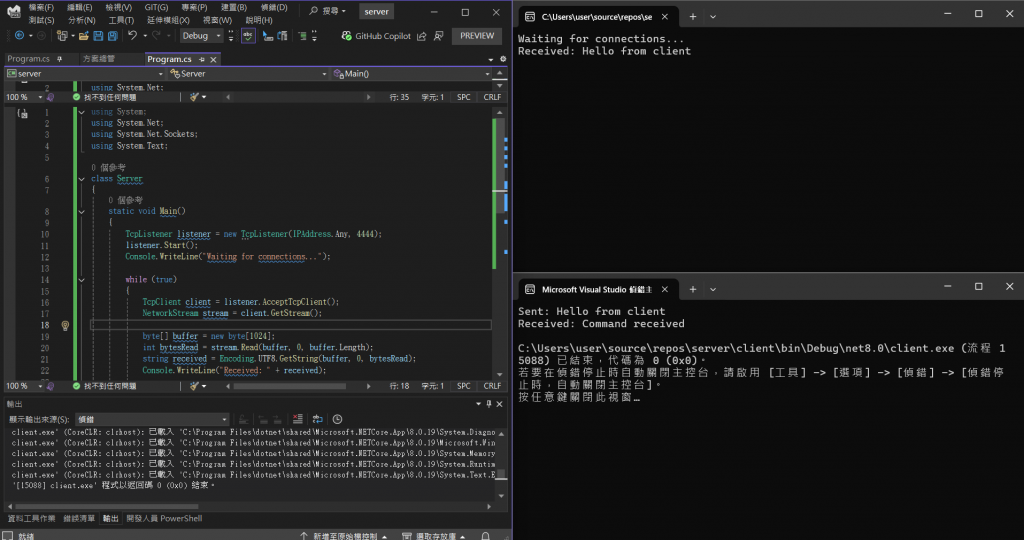Toggle auto-hide pin of the 輸出 panel
Viewport: 1024px width, 540px height.
click(488, 404)
